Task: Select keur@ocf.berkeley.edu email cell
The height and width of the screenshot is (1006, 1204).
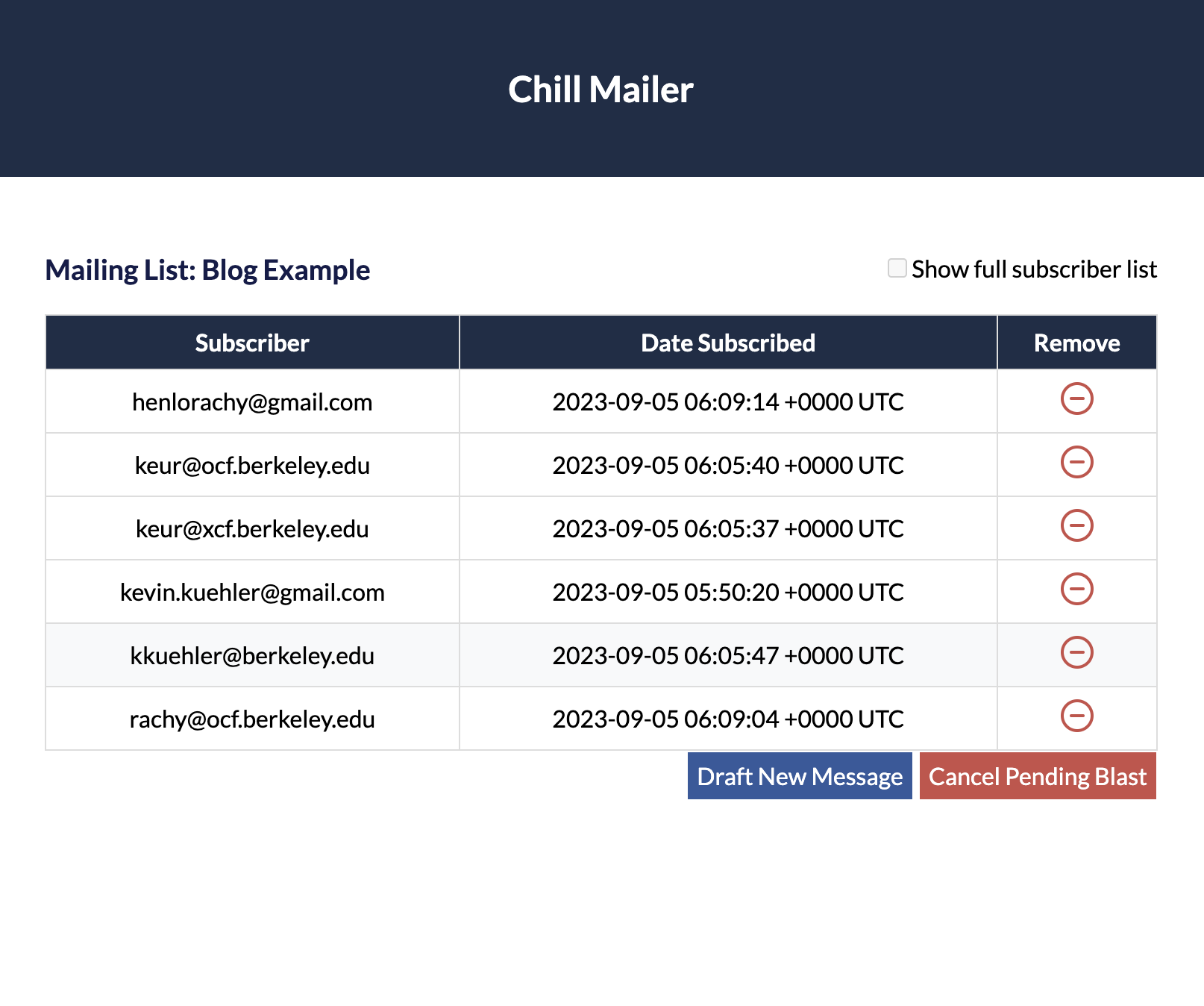Action: coord(252,465)
